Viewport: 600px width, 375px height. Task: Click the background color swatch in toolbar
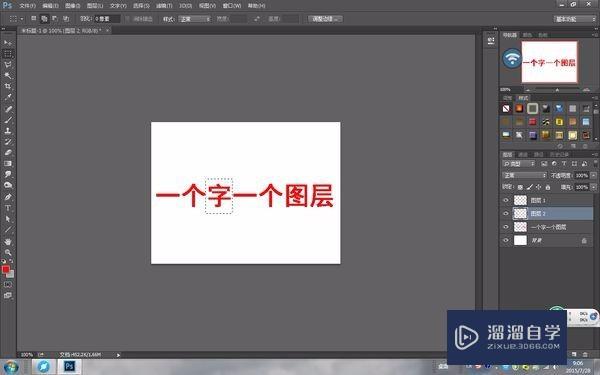point(11,274)
